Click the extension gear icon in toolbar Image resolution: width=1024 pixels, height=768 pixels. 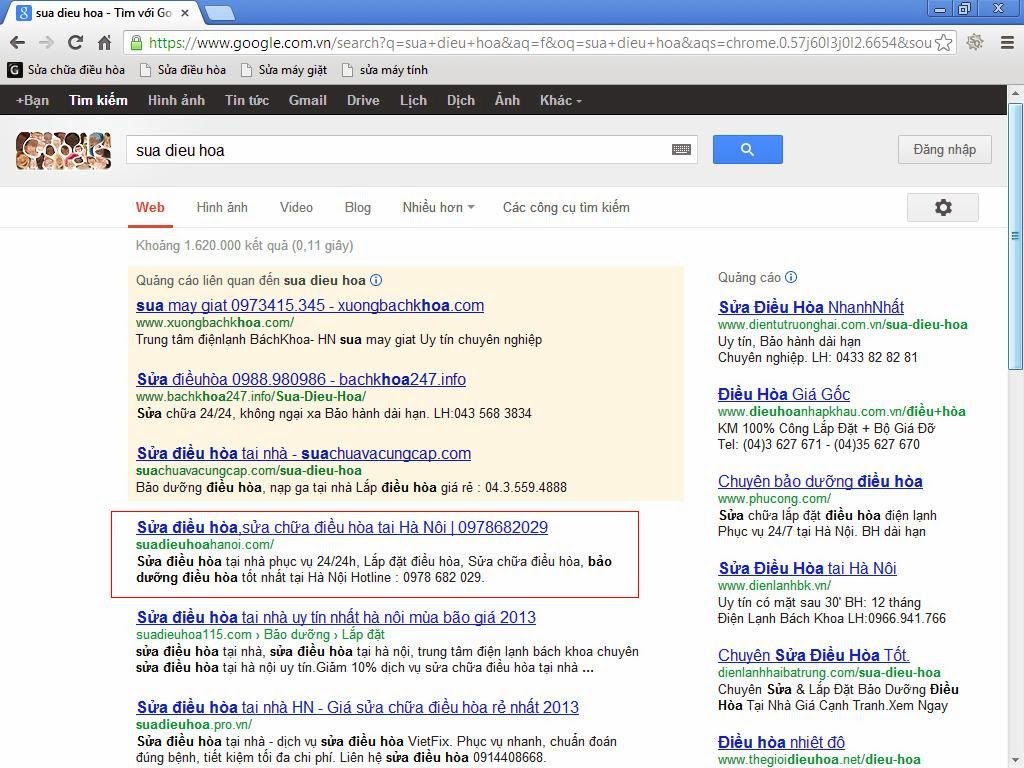975,43
